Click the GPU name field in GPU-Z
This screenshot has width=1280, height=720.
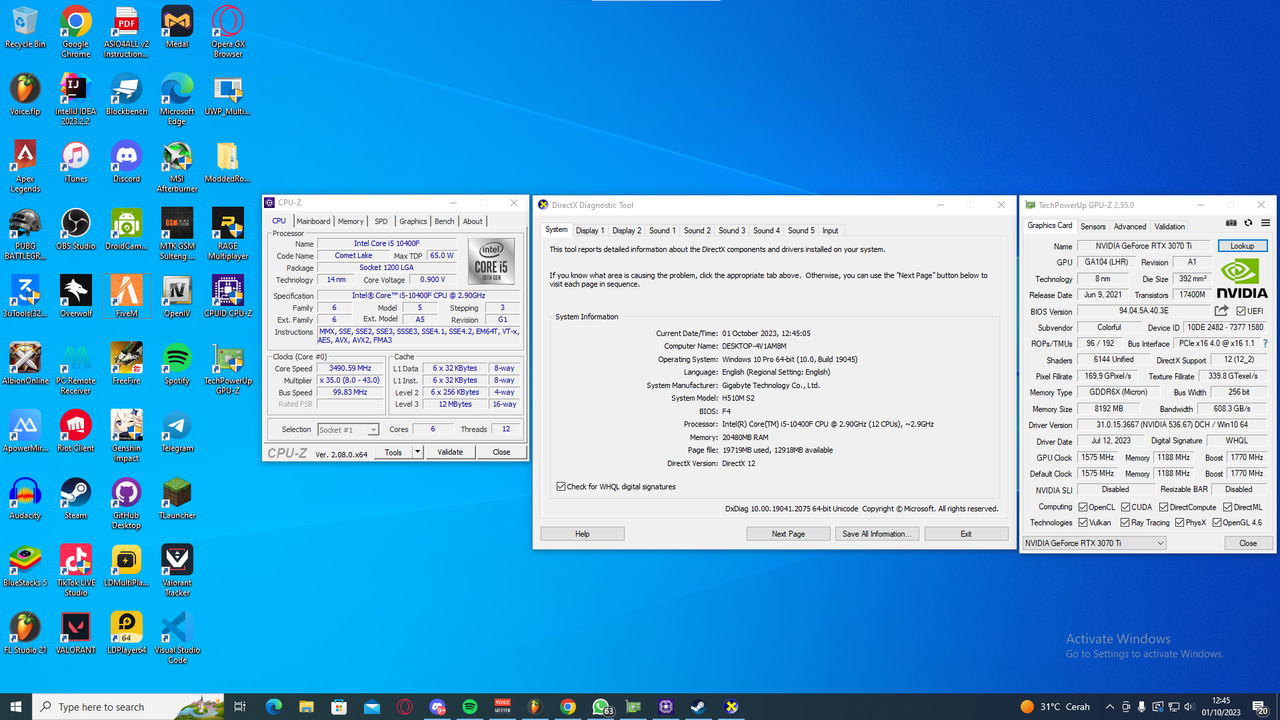point(1144,246)
